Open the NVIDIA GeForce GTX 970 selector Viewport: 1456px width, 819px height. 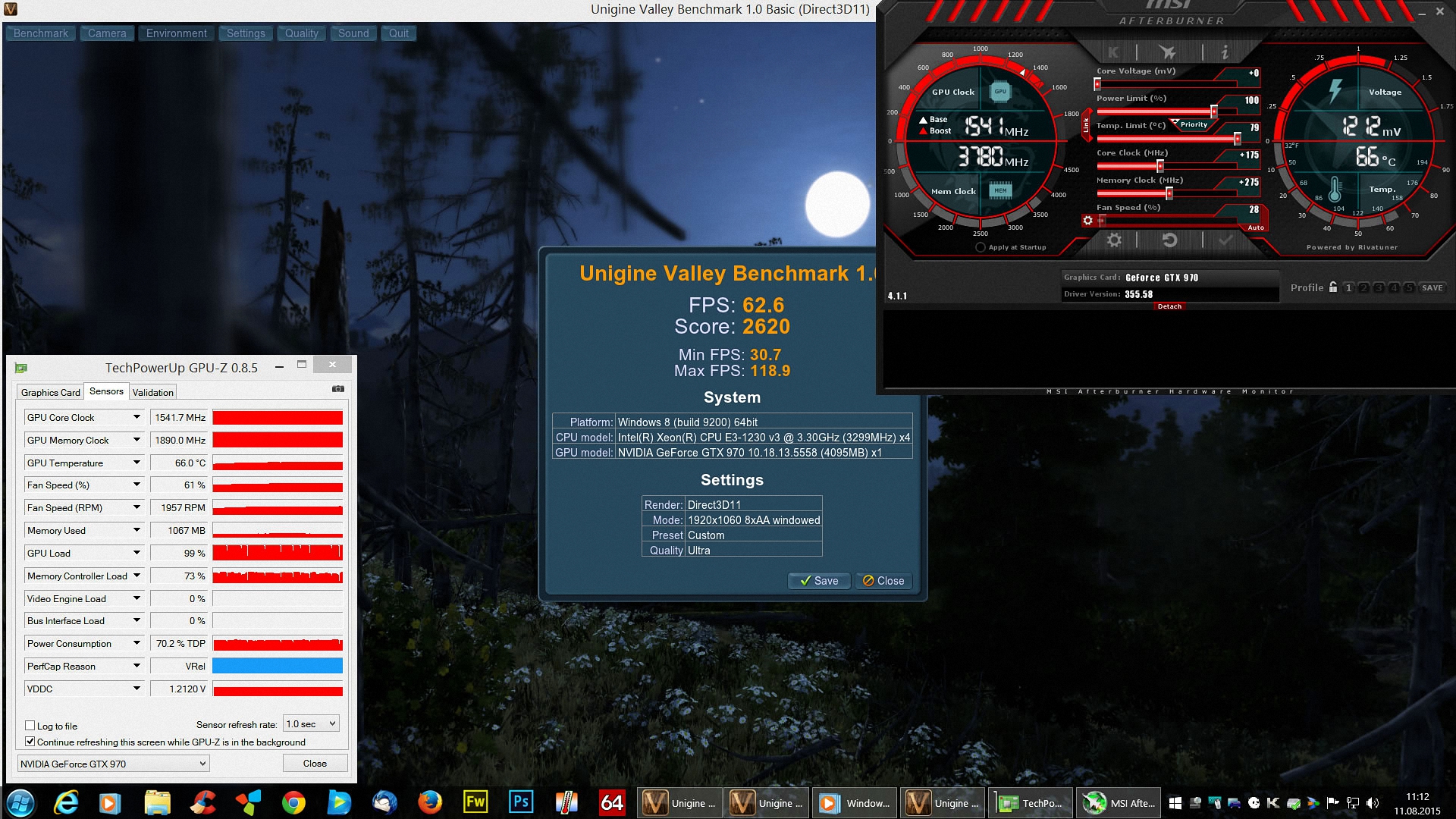point(113,764)
